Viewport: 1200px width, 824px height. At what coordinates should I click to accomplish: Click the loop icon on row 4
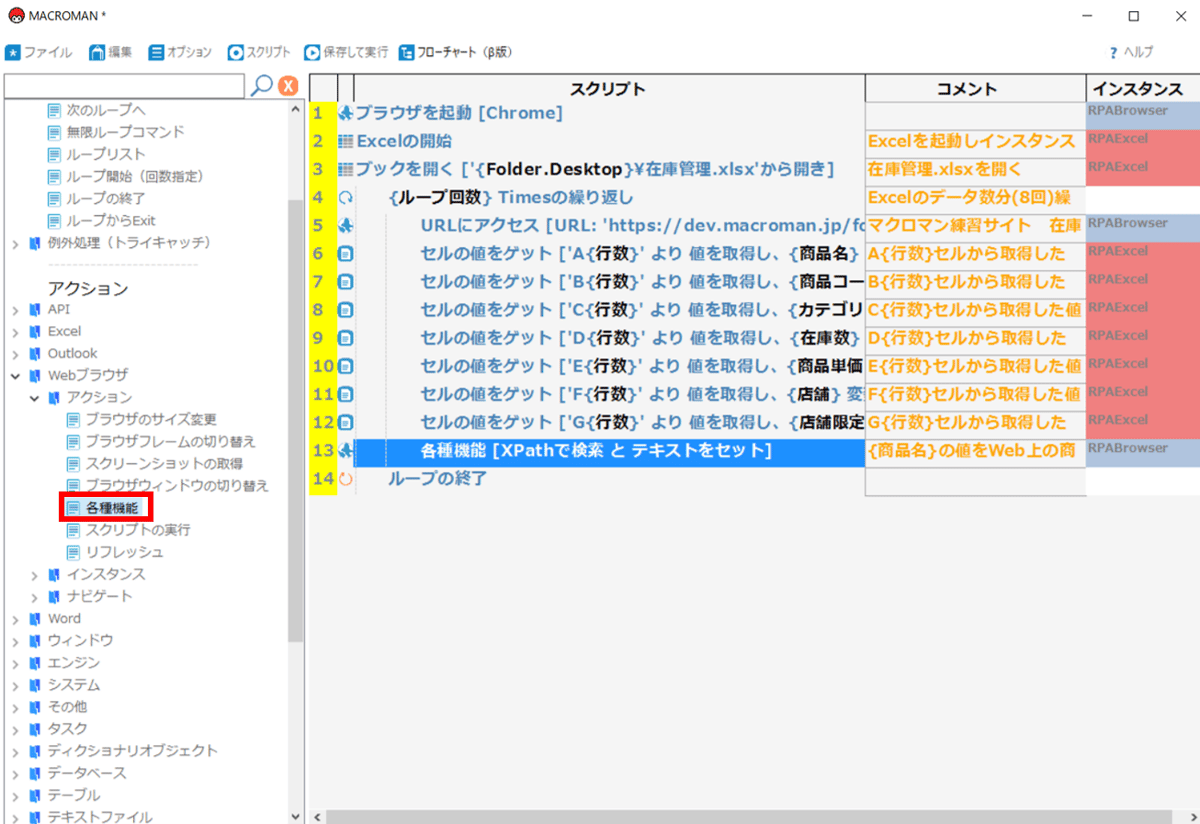click(346, 198)
